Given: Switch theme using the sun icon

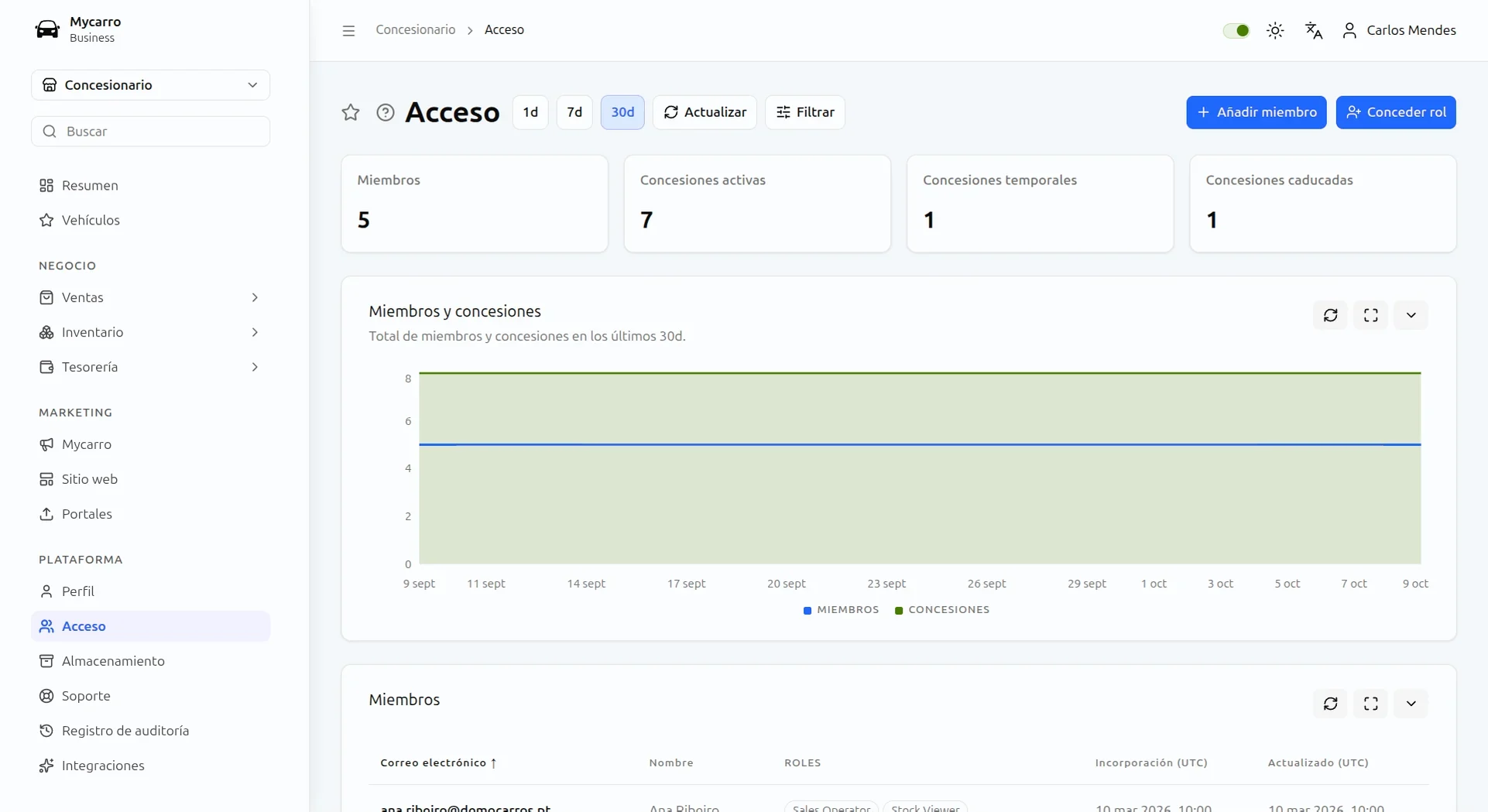Looking at the screenshot, I should pos(1275,30).
